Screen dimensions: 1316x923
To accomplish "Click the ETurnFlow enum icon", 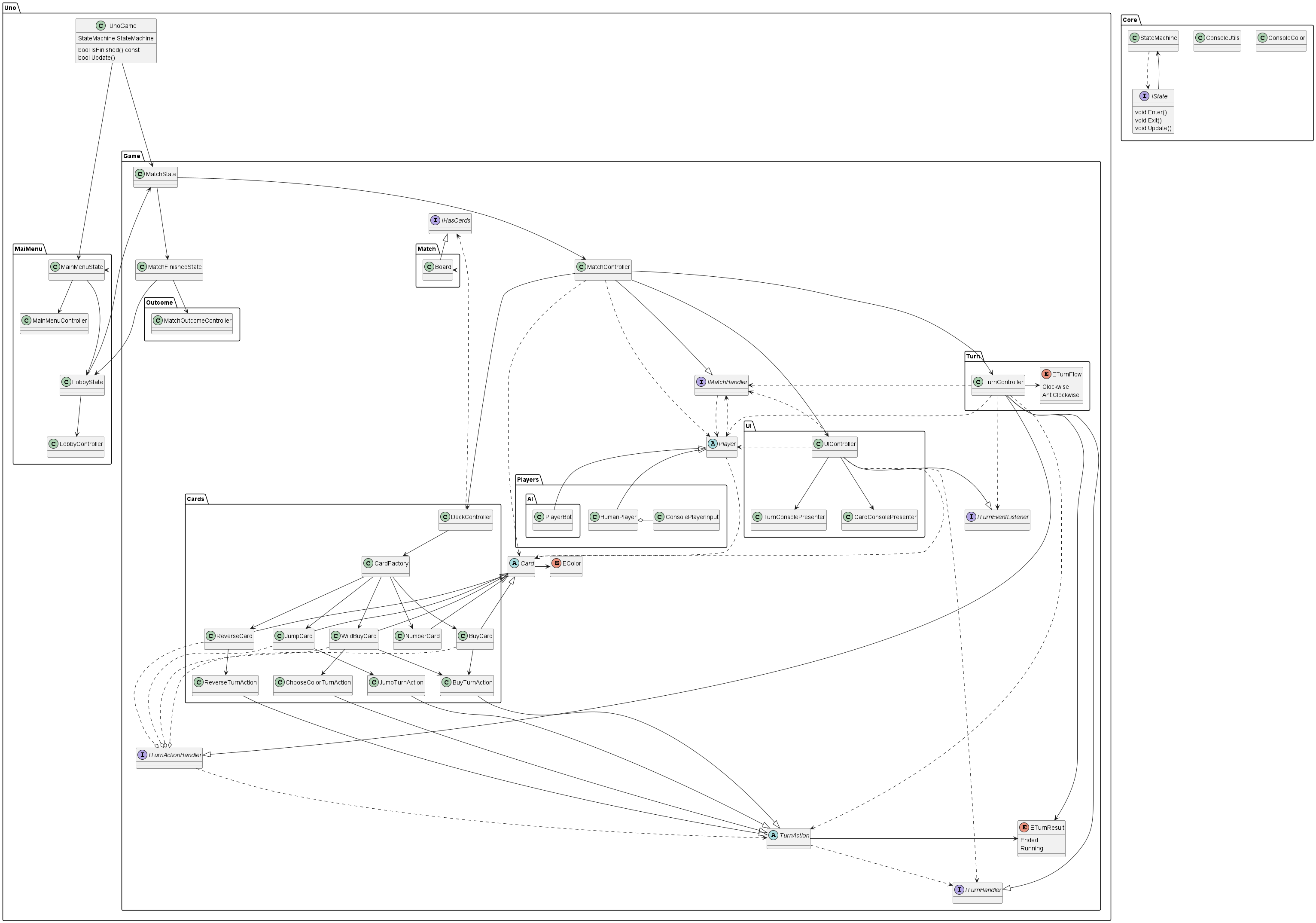I will pos(1046,374).
